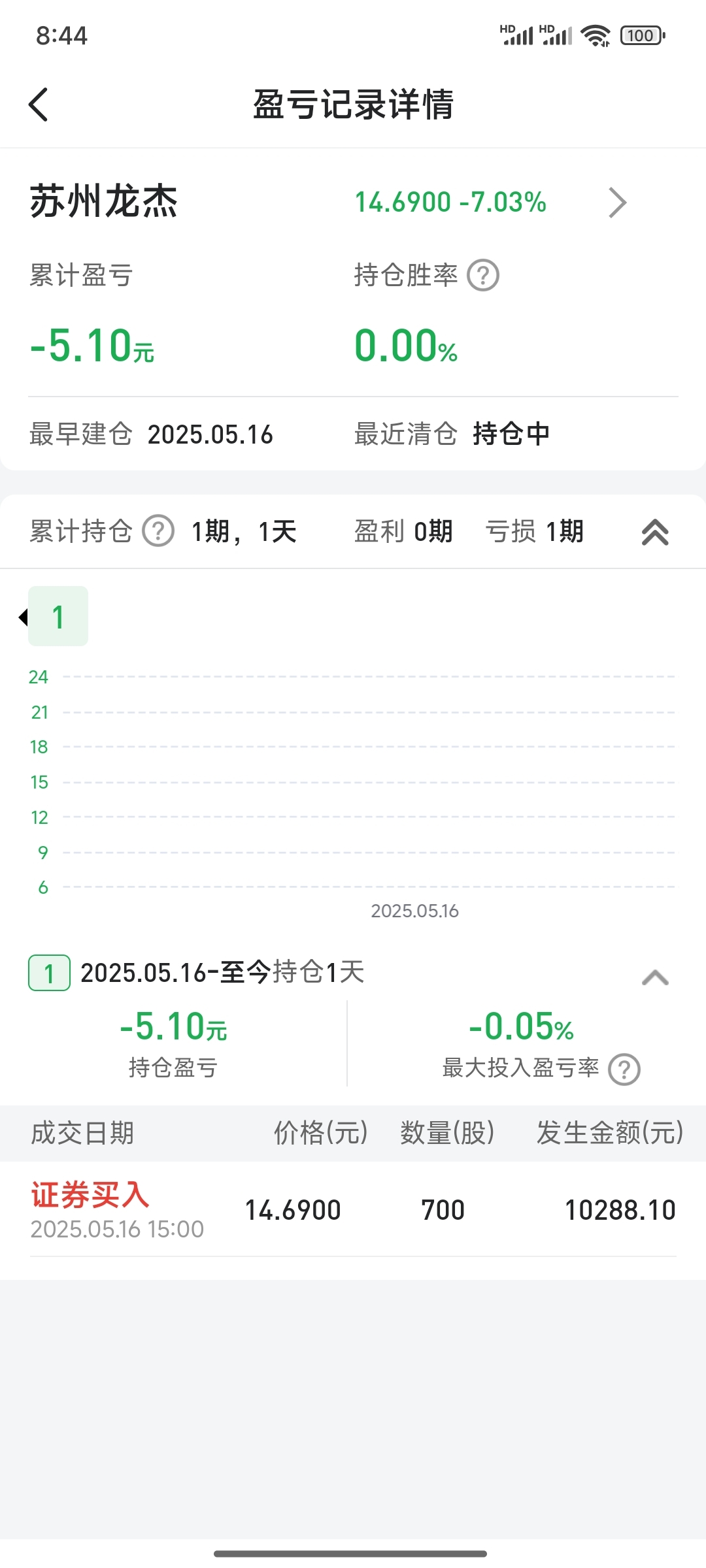
Task: Tap the 0.00% win rate value
Action: tap(406, 345)
